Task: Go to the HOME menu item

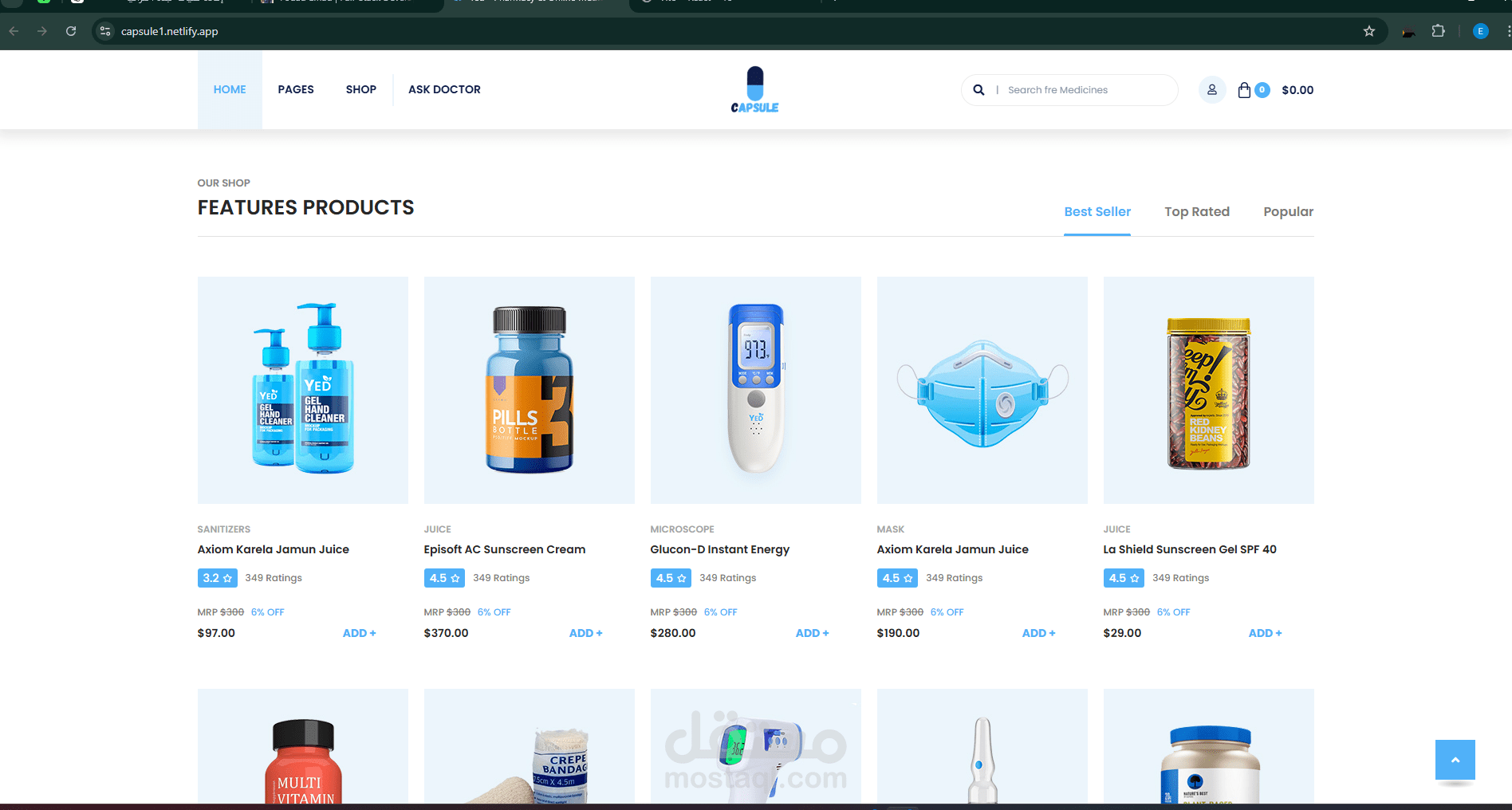Action: tap(230, 89)
